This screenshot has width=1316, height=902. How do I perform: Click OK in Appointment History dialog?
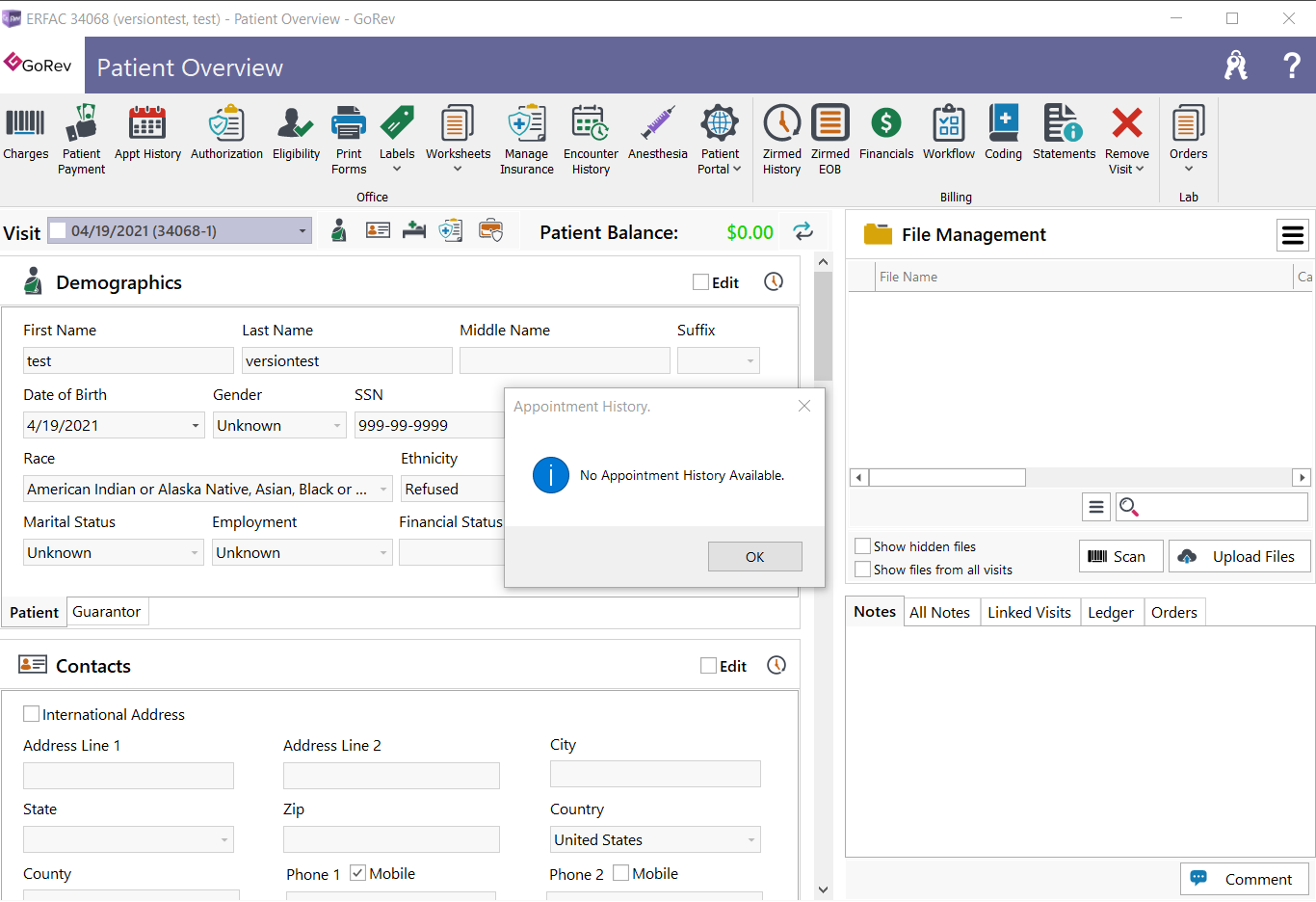(754, 556)
